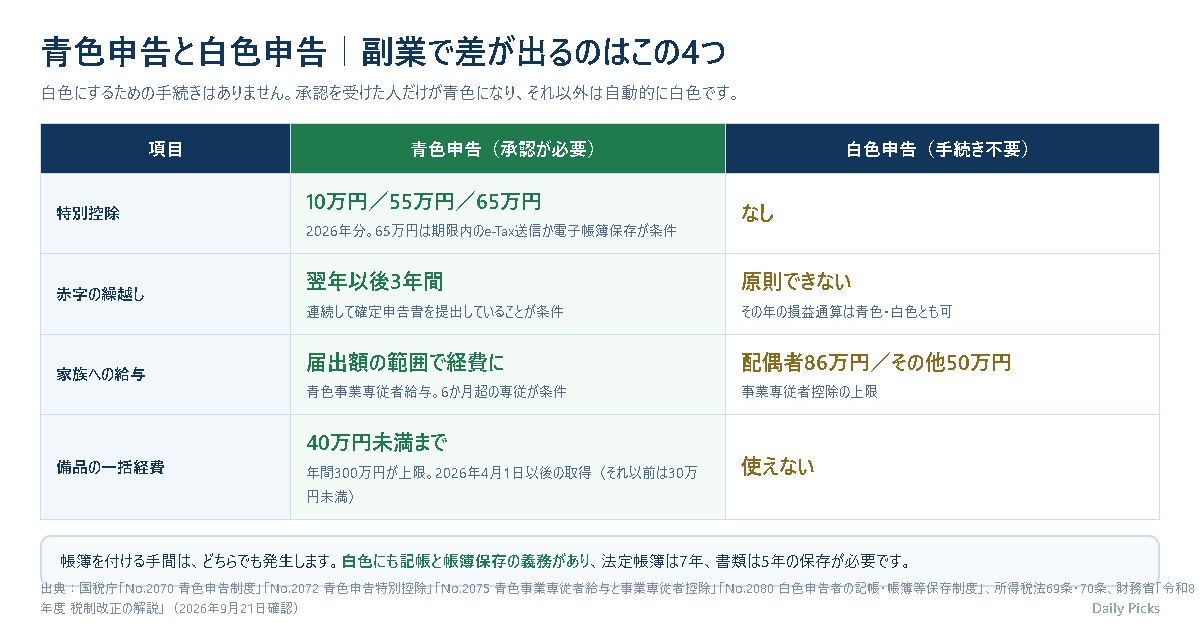This screenshot has height=630, width=1200.
Task: Select the value '使えない'
Action: 778,466
